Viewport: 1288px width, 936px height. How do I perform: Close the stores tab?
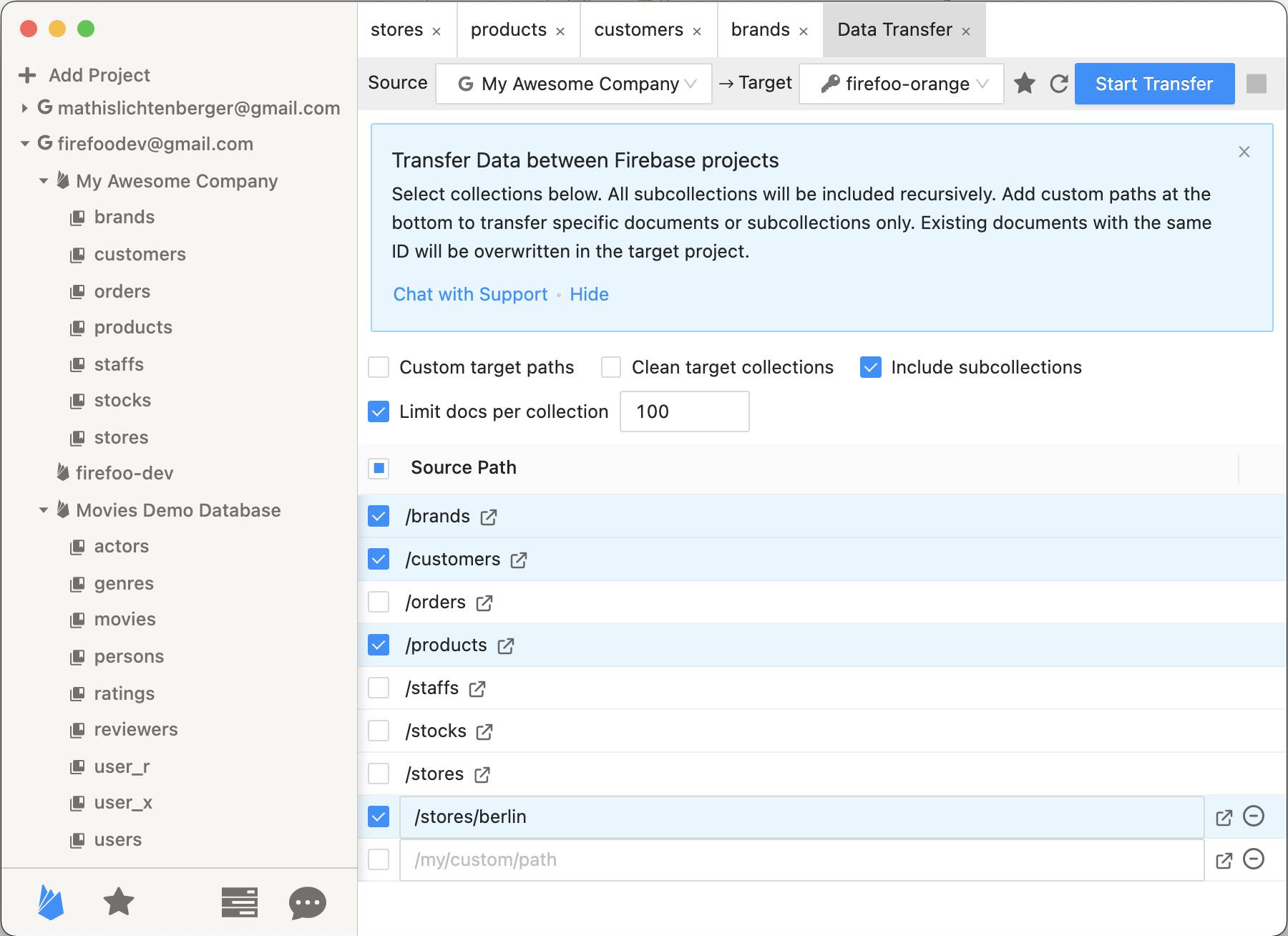[x=436, y=31]
